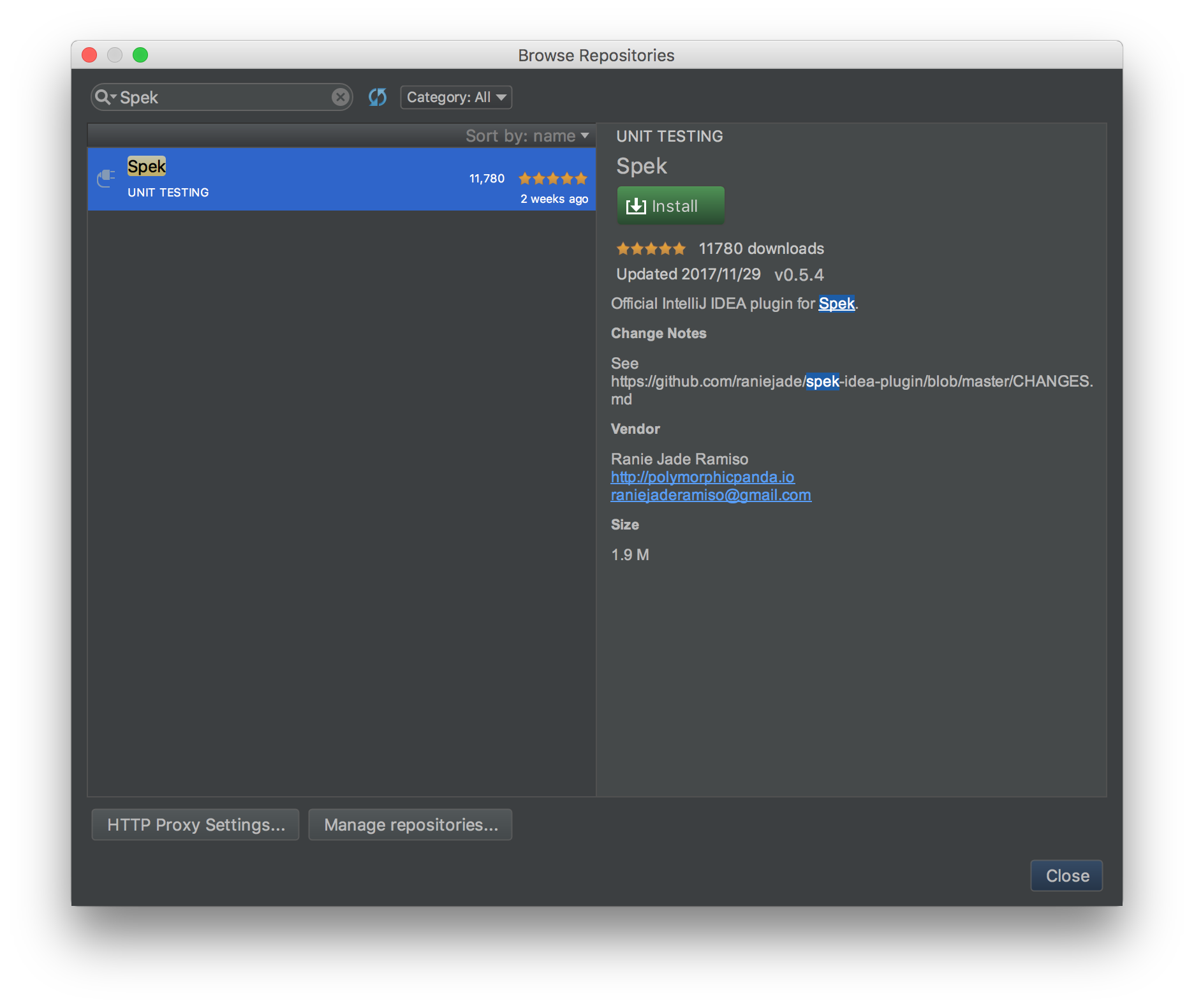Visit vendor site polymorphicpanda.io
1194x1008 pixels.
click(x=703, y=477)
